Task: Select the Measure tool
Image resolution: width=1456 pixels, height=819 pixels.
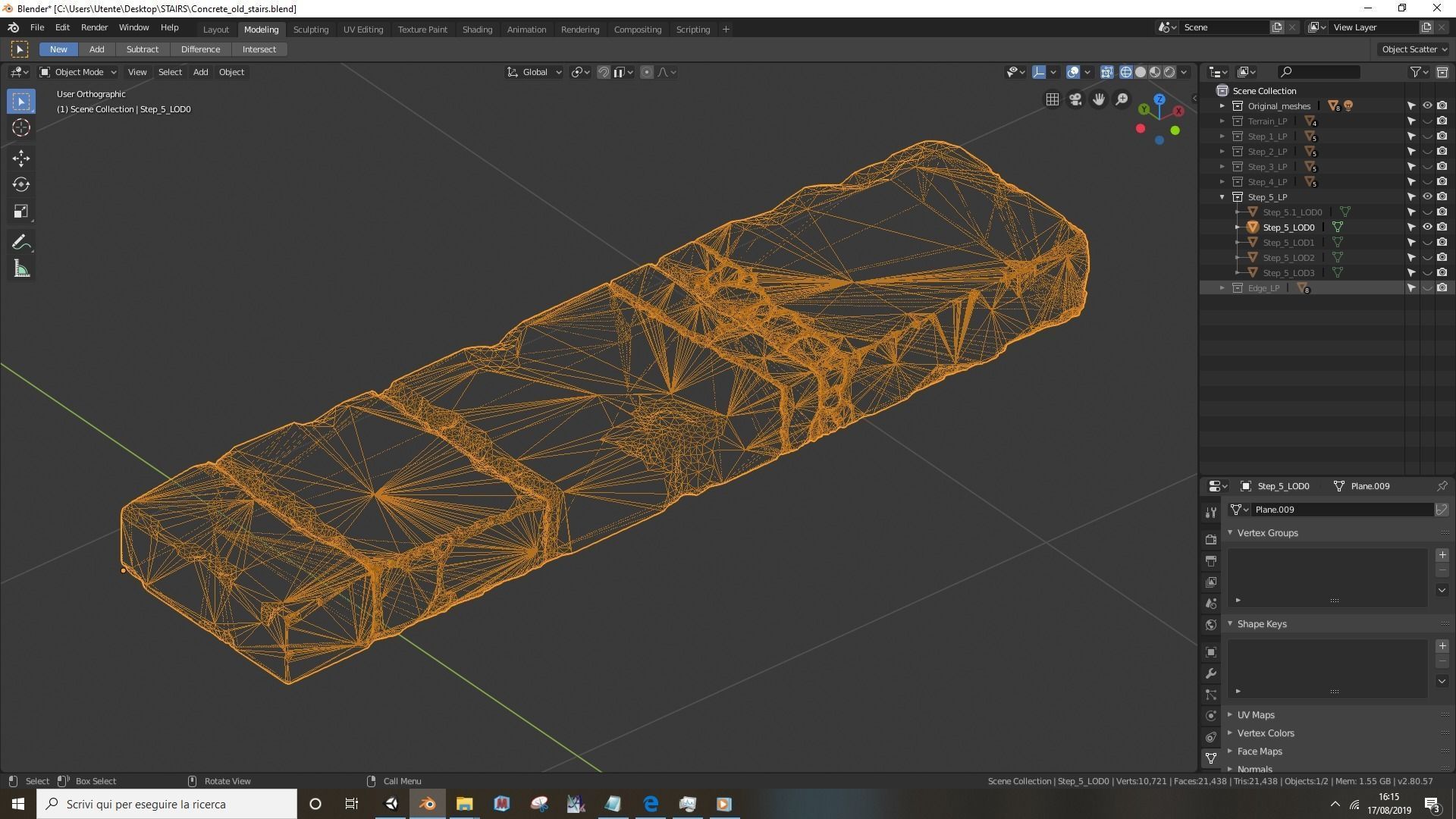Action: [x=20, y=269]
